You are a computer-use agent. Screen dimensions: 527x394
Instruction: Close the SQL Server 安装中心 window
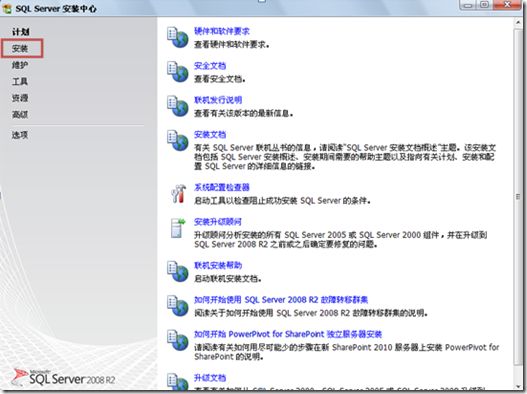tap(508, 4)
